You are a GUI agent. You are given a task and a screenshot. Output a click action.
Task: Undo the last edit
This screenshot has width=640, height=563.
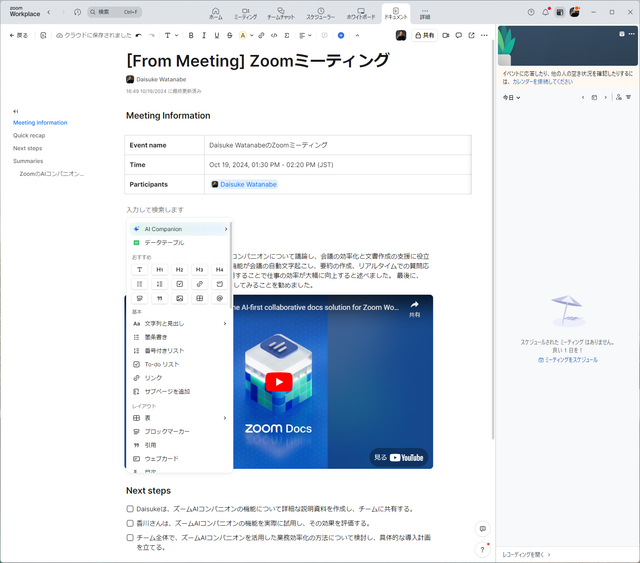139,36
